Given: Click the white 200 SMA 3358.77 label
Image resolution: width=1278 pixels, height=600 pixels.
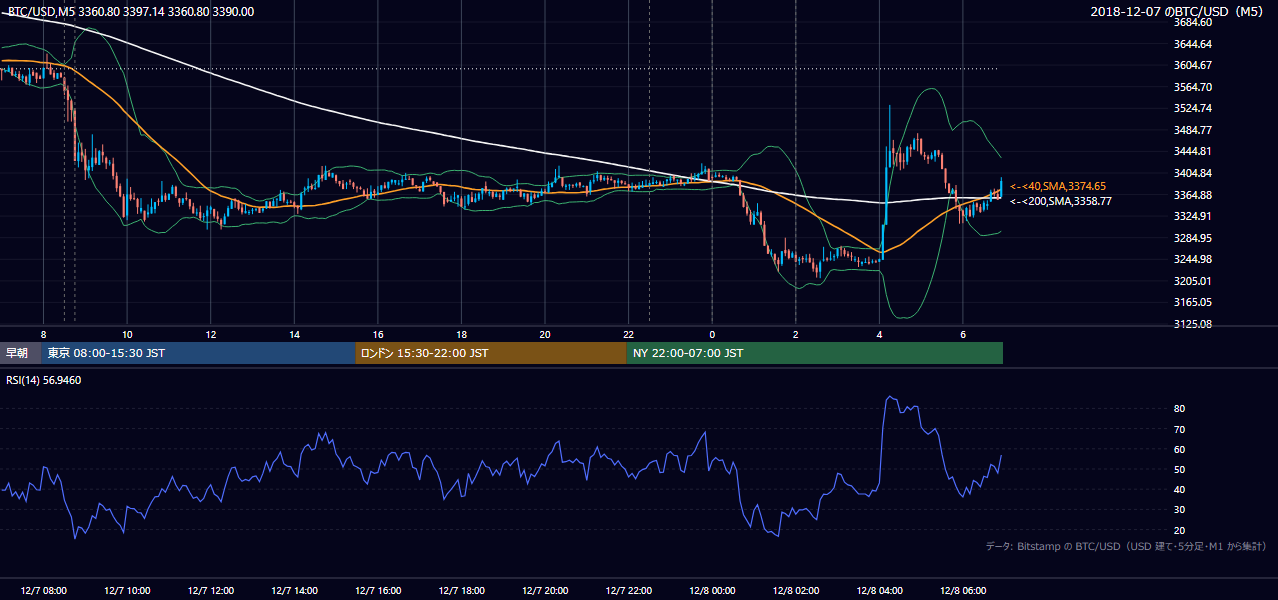Looking at the screenshot, I should pos(1060,201).
